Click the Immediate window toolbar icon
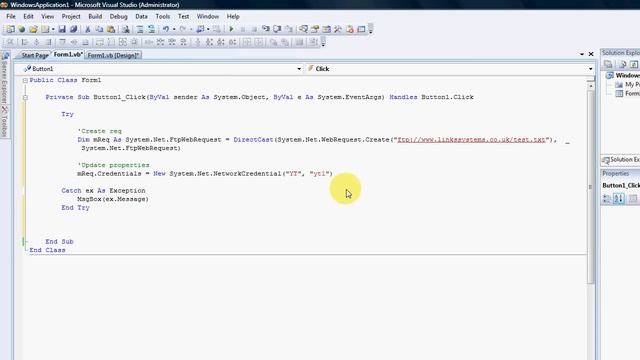The image size is (640, 360). pos(361,29)
